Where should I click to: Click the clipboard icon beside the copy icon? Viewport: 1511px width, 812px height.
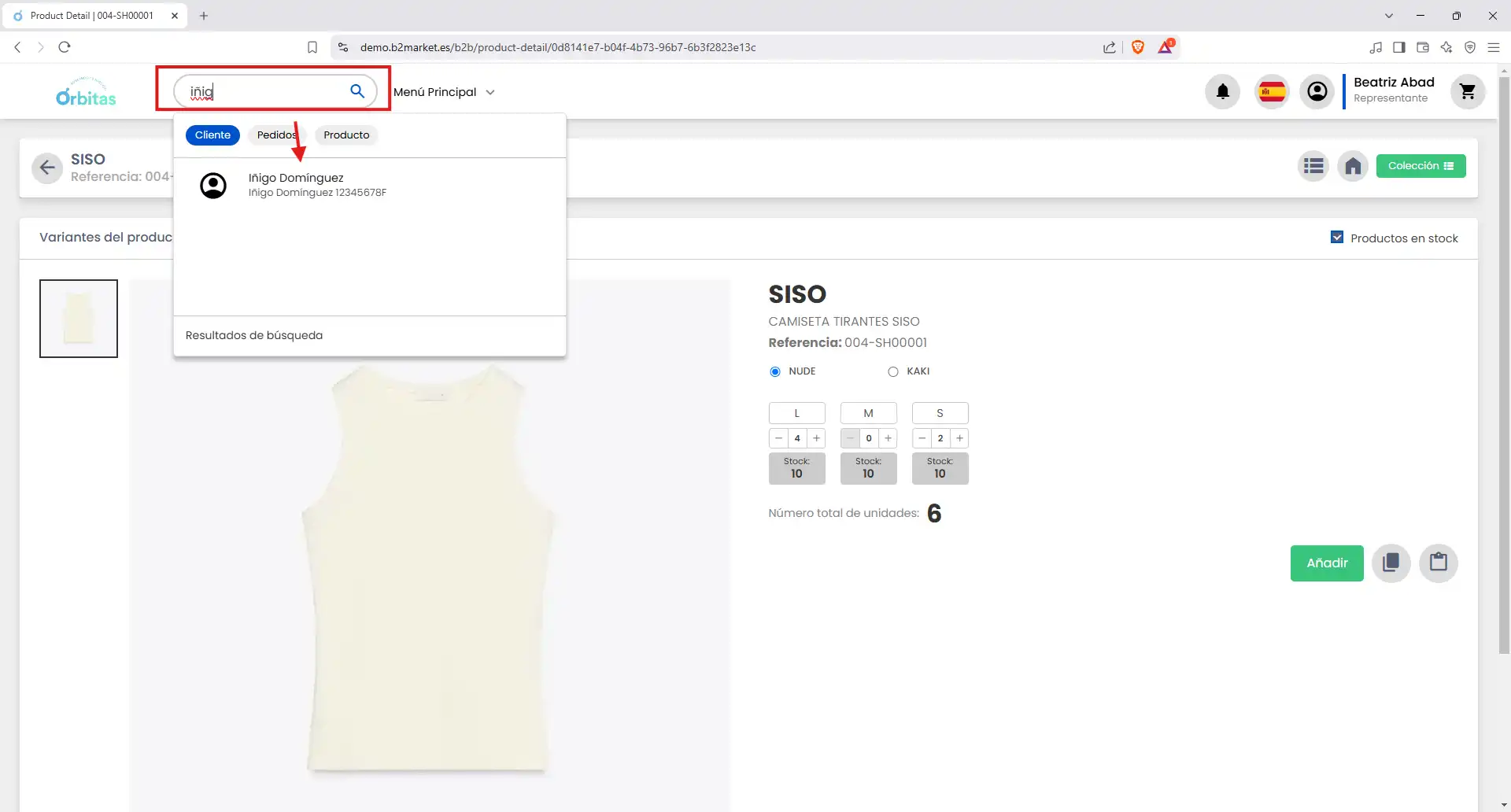click(x=1439, y=563)
